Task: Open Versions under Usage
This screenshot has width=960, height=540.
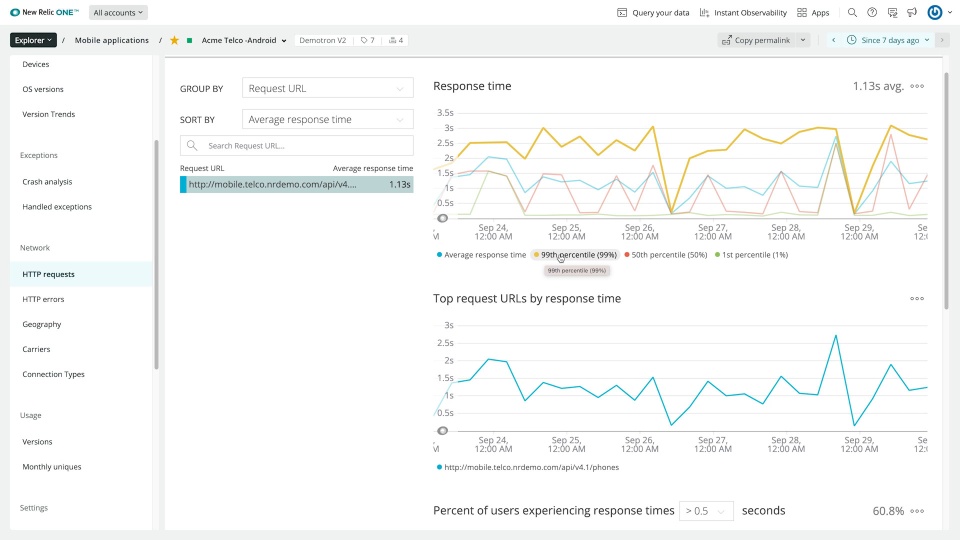Action: coord(37,442)
